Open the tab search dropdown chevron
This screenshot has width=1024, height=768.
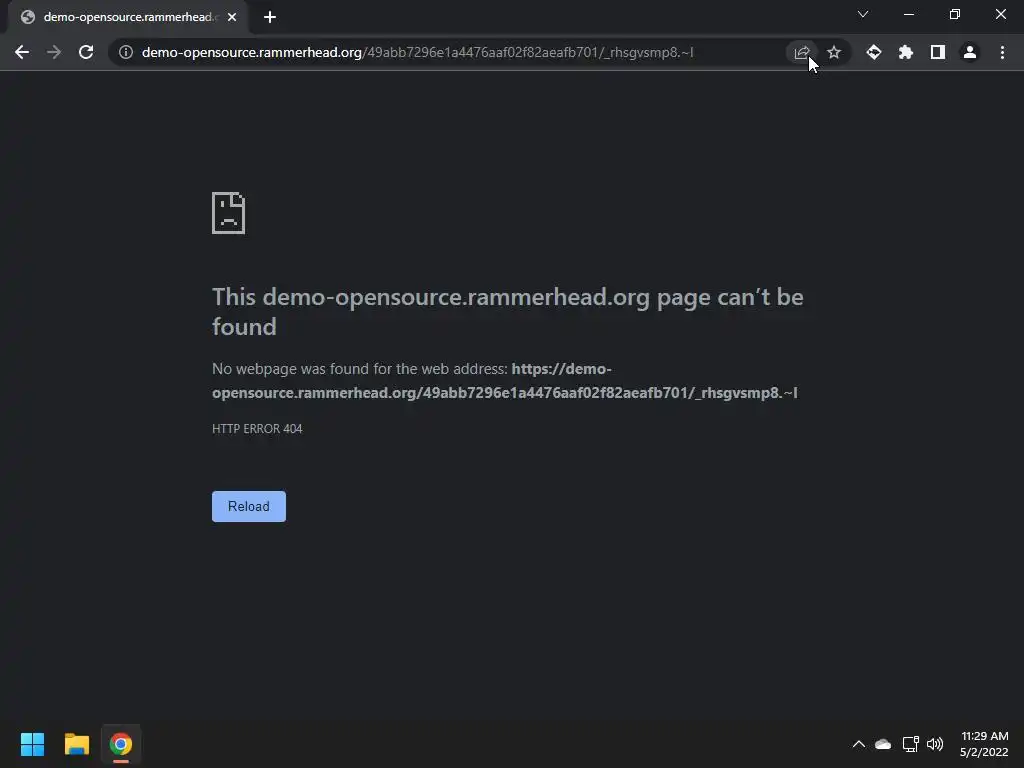[863, 14]
